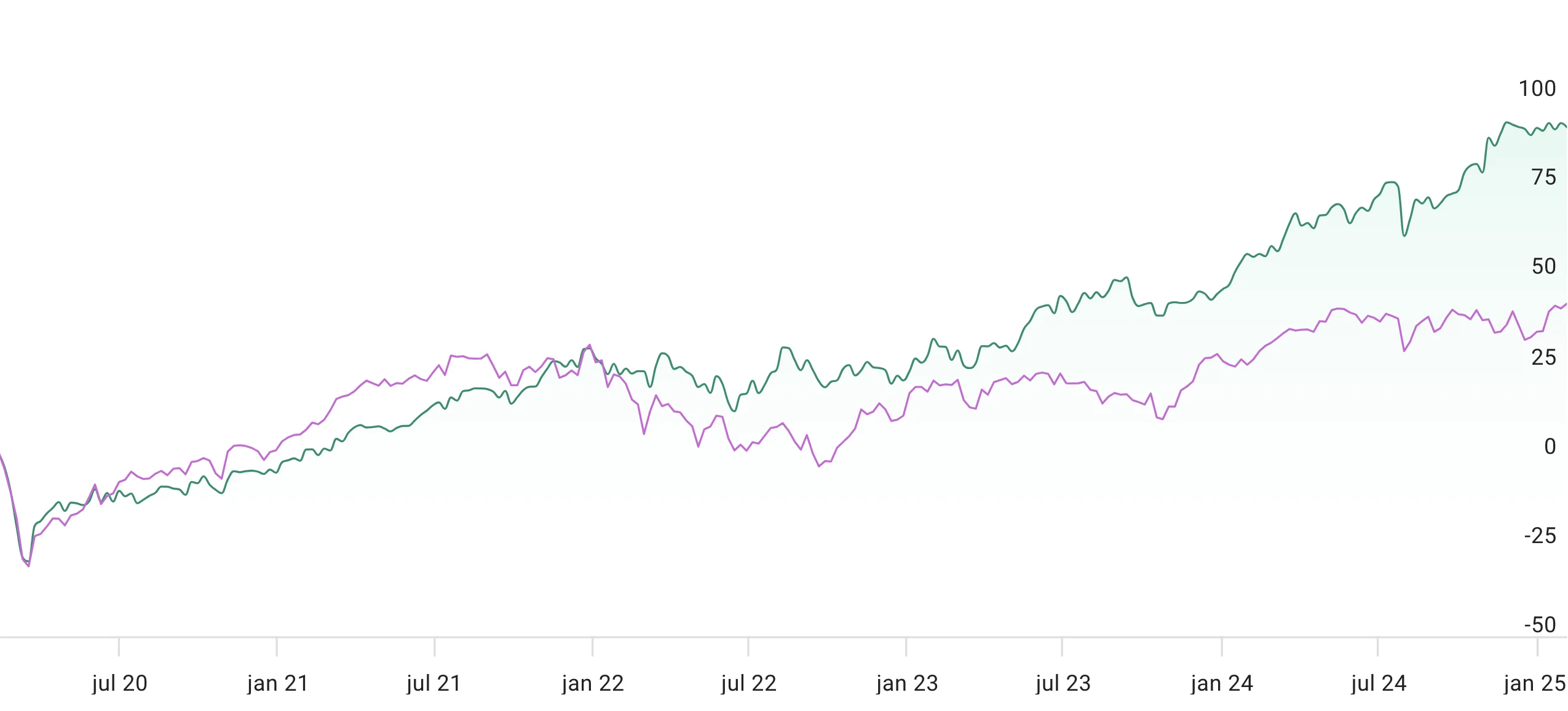This screenshot has width=1568, height=711.
Task: Click the jan 22 axis label
Action: 593,683
